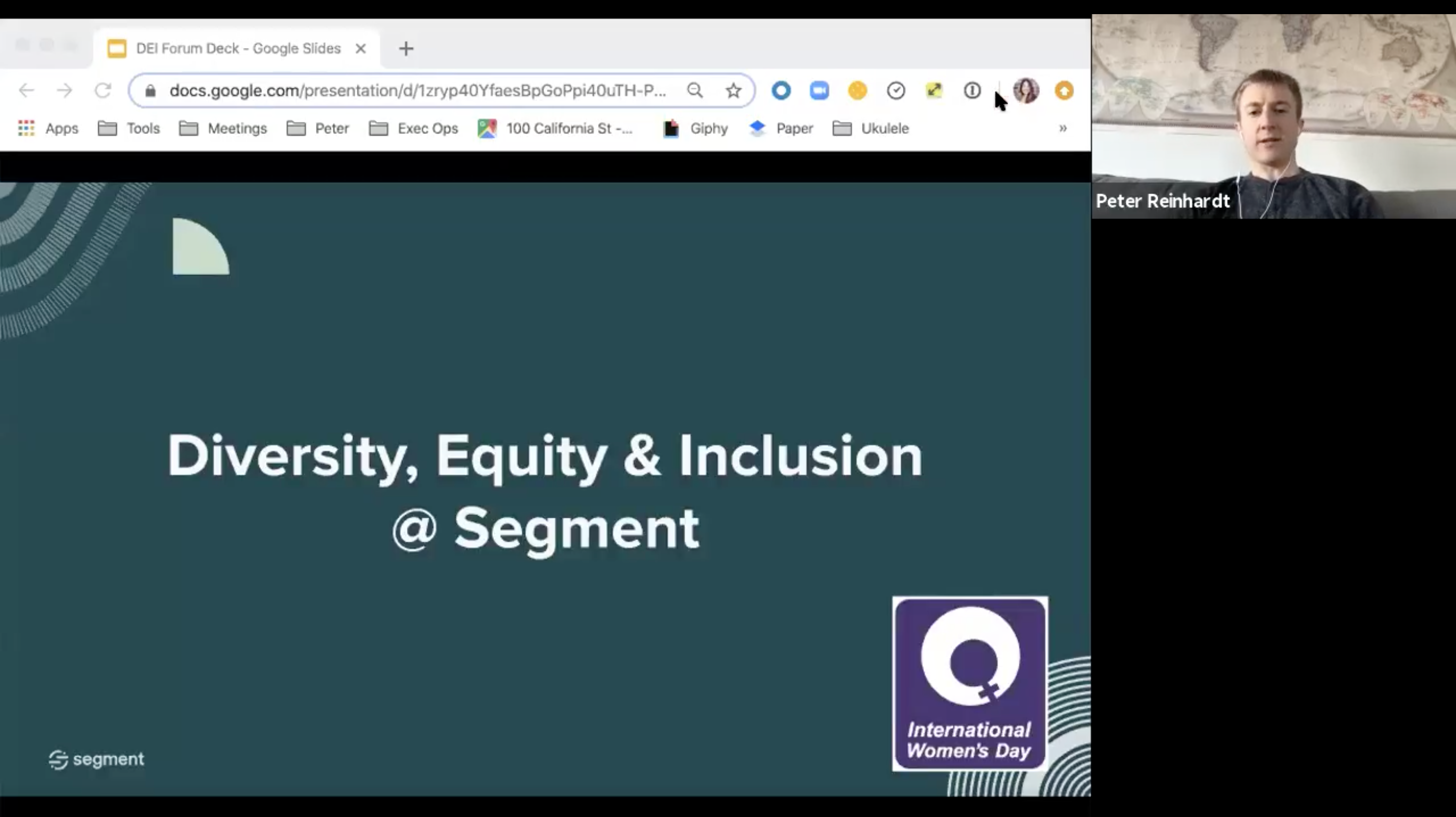Click the checkmark circle extension icon

[895, 90]
